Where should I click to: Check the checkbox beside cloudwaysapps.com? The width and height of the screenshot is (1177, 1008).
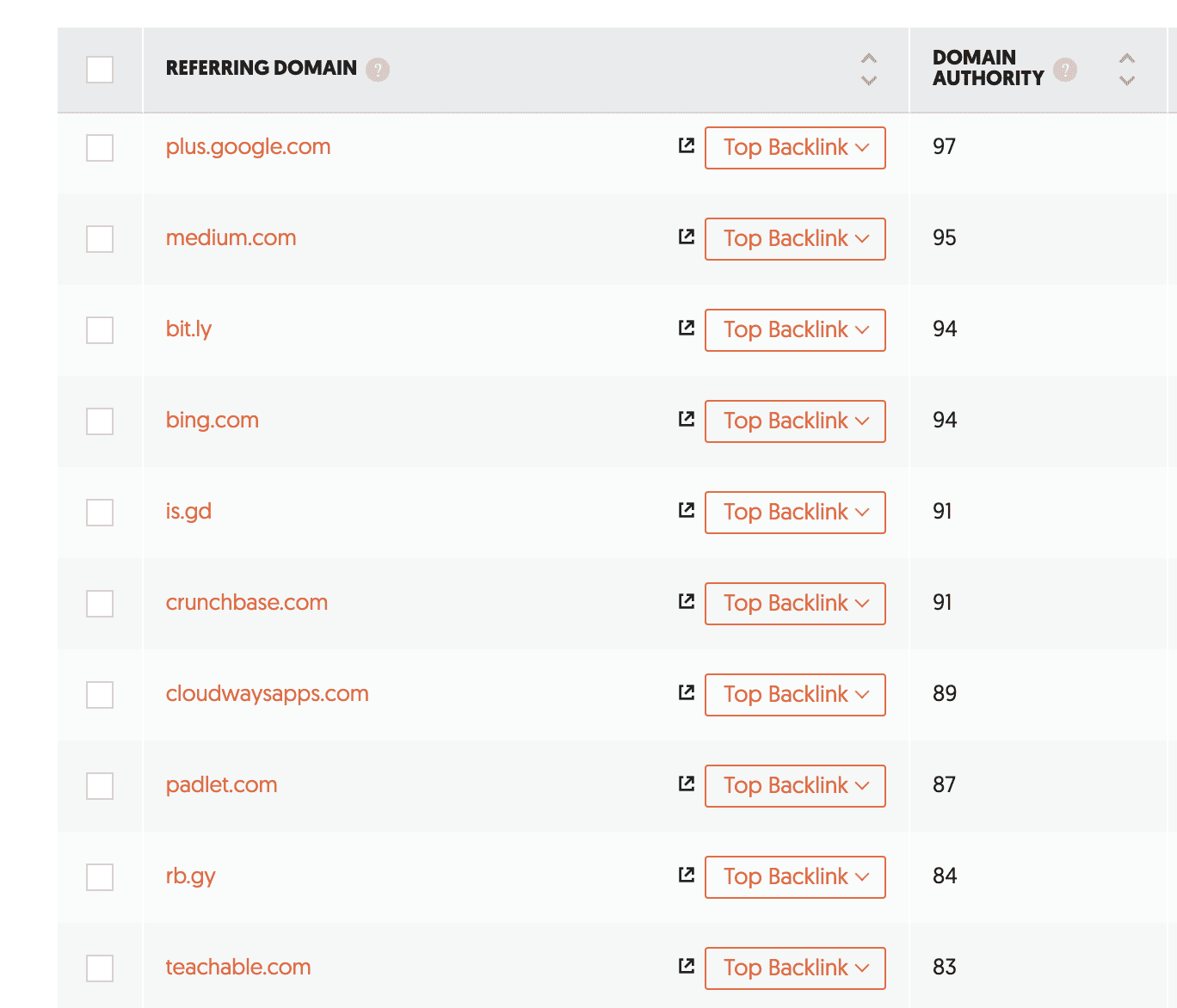(100, 694)
